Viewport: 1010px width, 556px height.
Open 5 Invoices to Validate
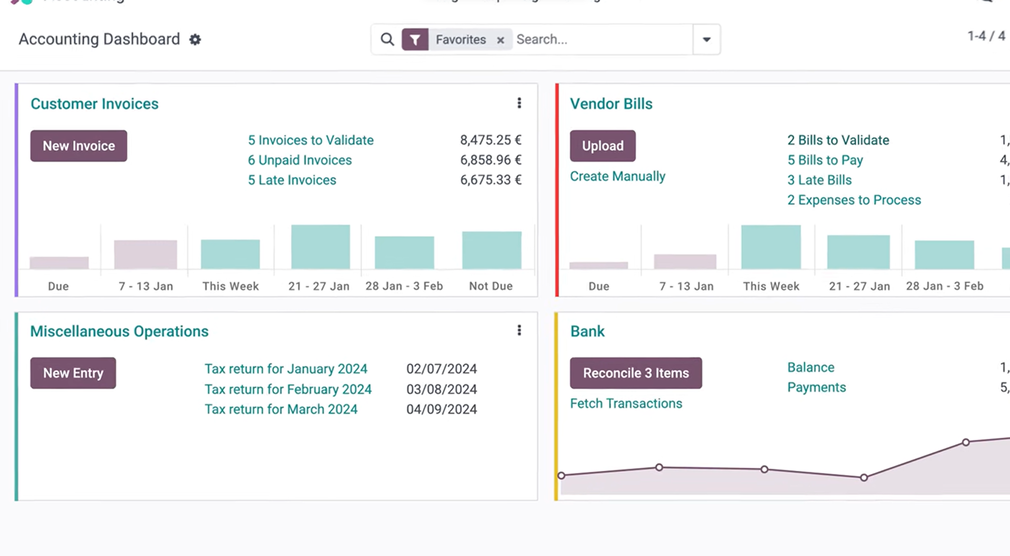tap(311, 140)
